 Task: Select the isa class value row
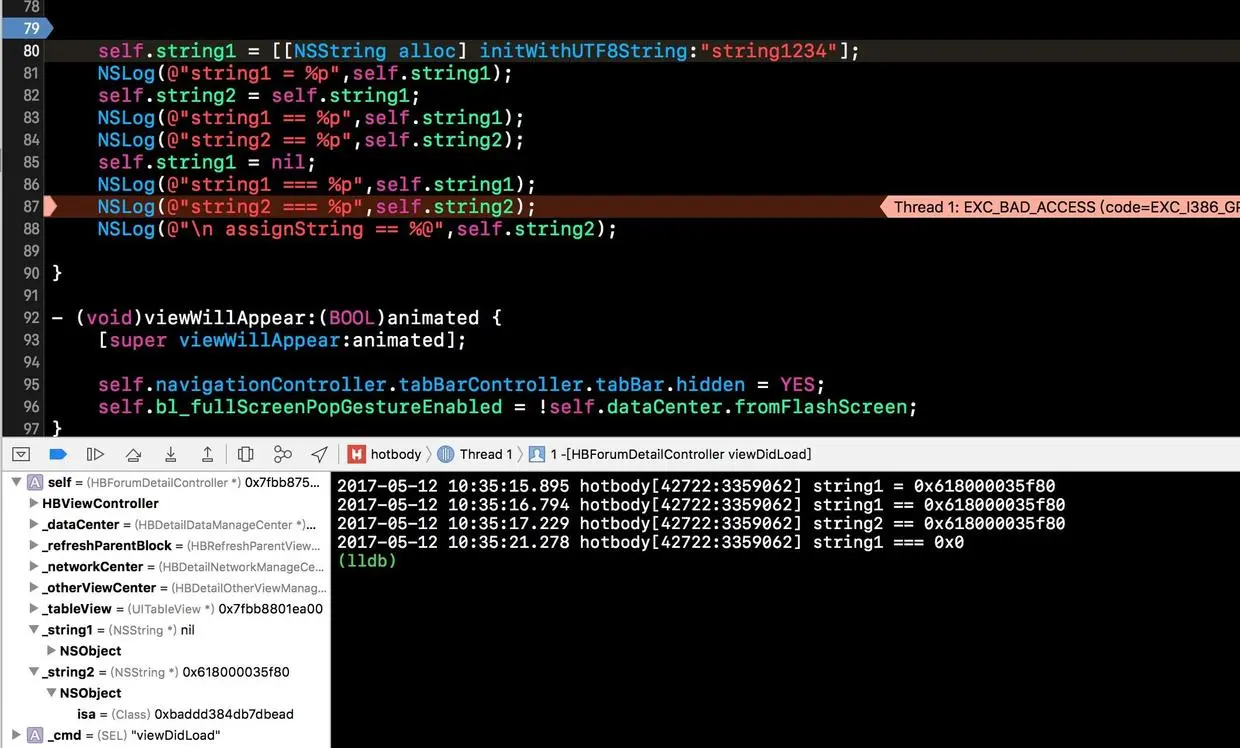(x=186, y=714)
